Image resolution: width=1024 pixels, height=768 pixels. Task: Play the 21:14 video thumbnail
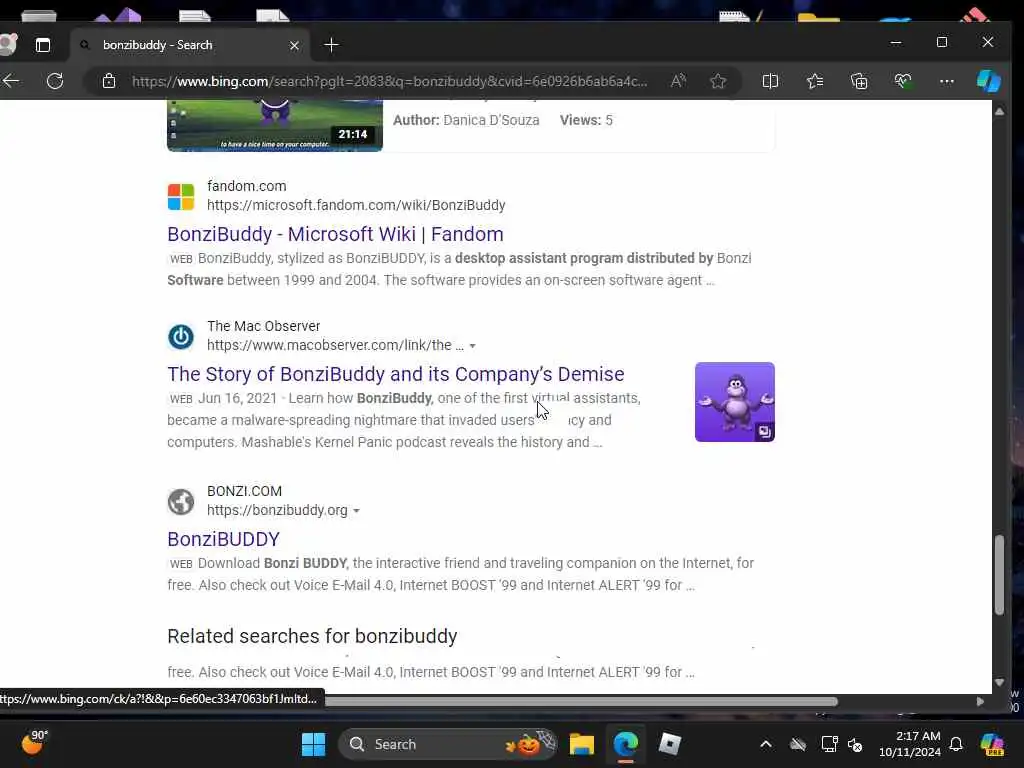coord(275,125)
